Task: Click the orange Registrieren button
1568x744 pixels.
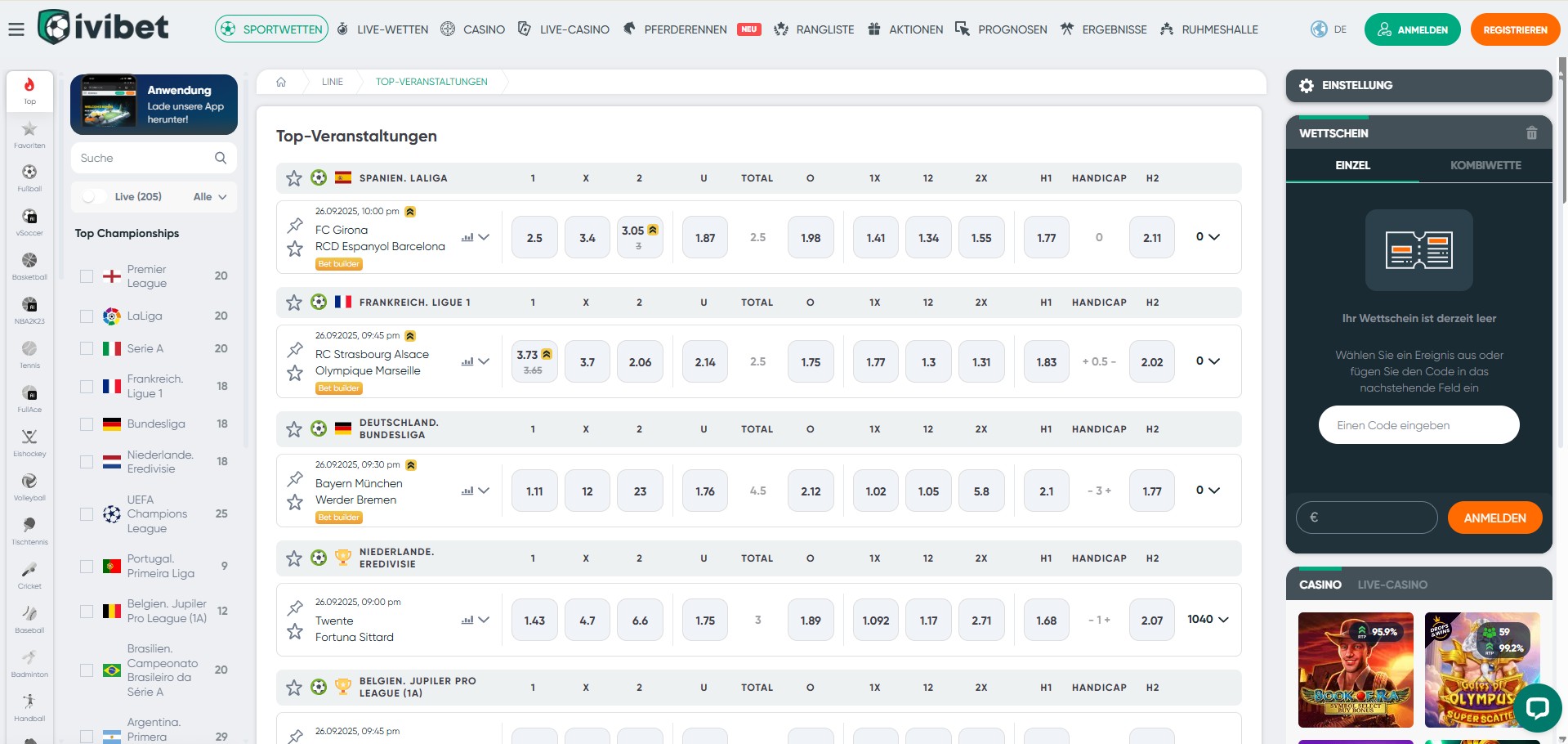Action: [1514, 29]
